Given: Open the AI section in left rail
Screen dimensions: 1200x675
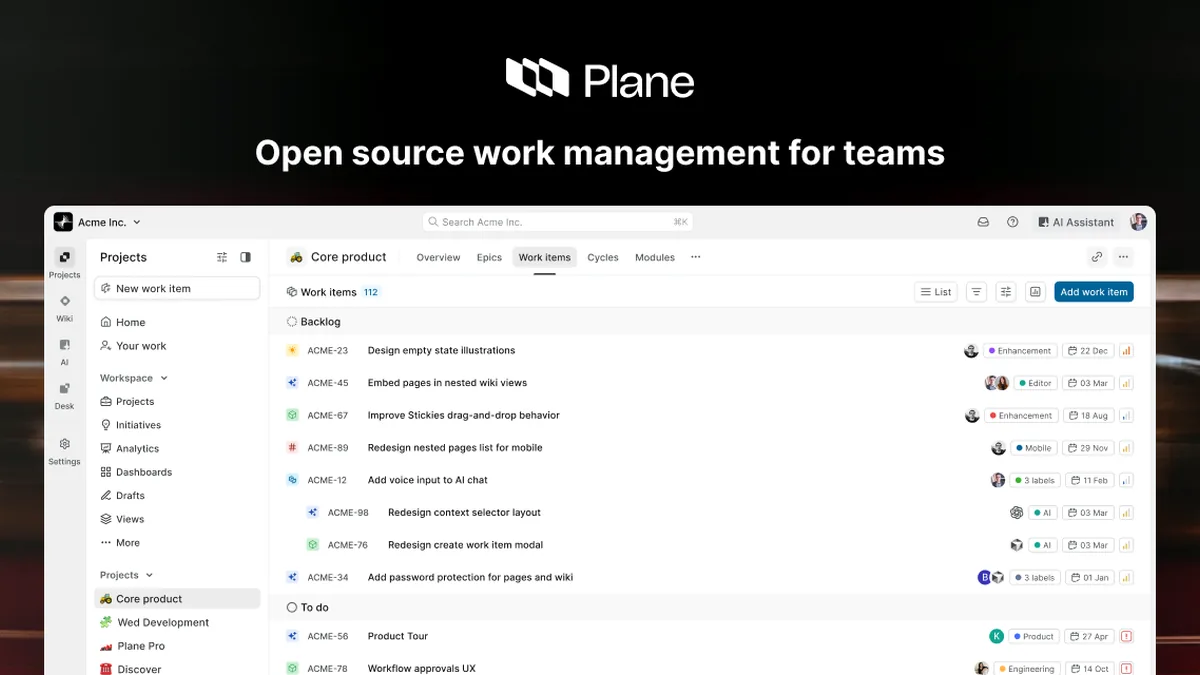Looking at the screenshot, I should pyautogui.click(x=64, y=345).
